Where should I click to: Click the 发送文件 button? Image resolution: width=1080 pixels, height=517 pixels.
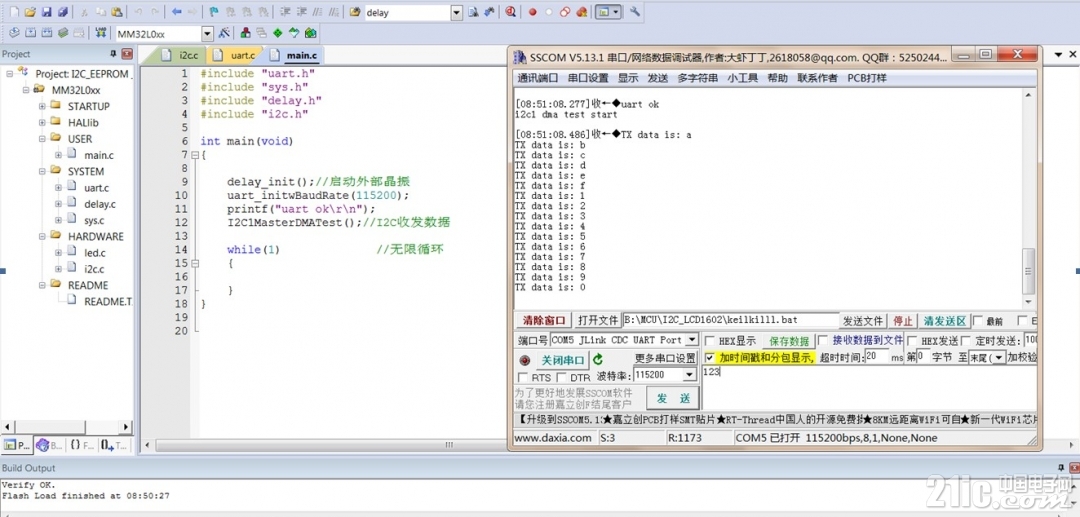tap(863, 321)
